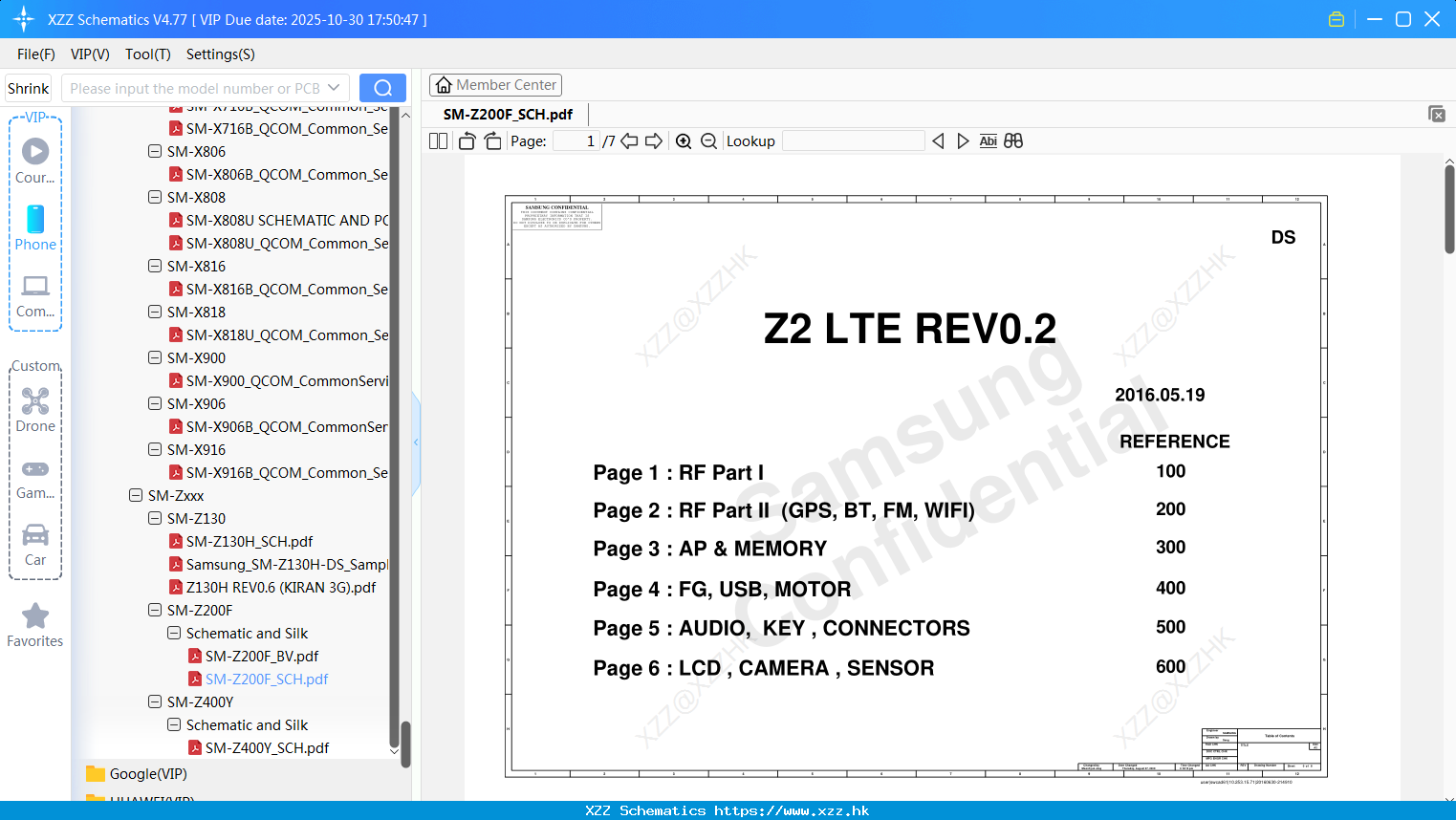Click the Member Center button
The width and height of the screenshot is (1456, 820).
pyautogui.click(x=495, y=85)
